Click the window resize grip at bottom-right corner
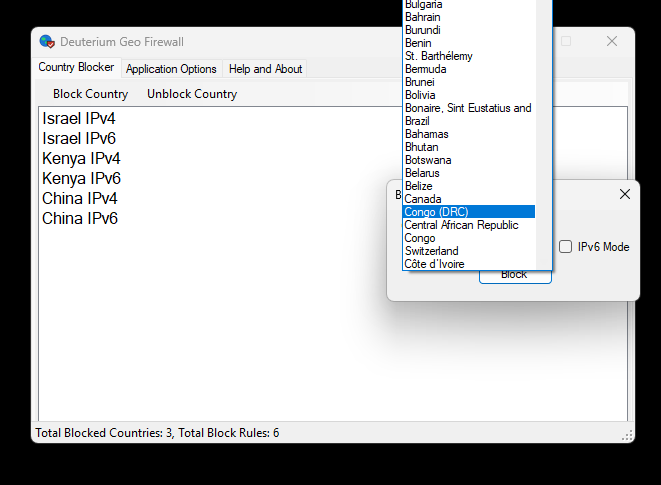The image size is (661, 485). [627, 435]
